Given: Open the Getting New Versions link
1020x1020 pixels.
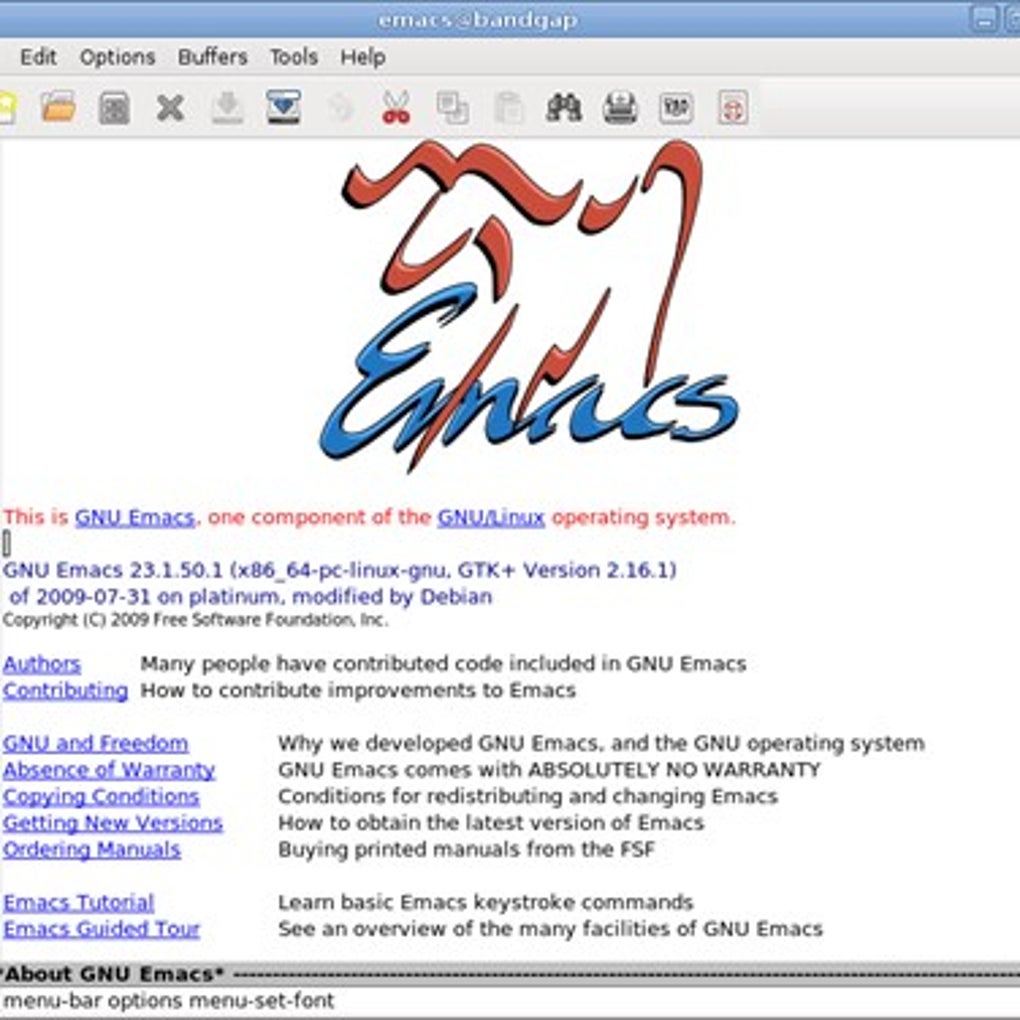Looking at the screenshot, I should 113,824.
